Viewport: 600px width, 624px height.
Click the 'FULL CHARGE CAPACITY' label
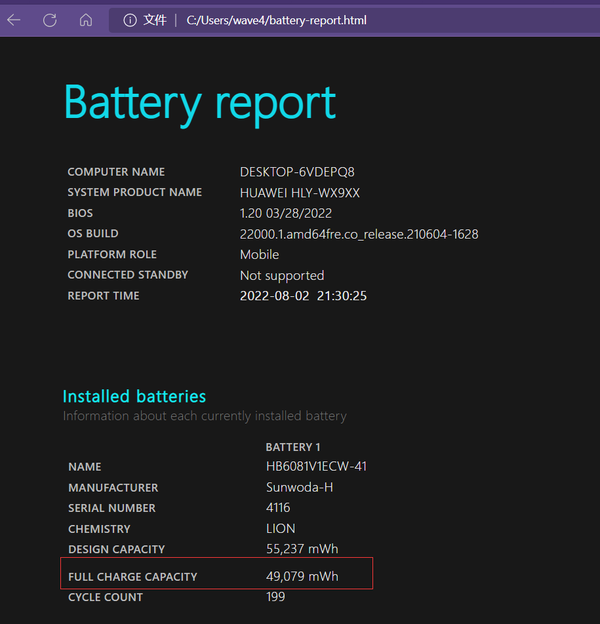click(x=132, y=577)
